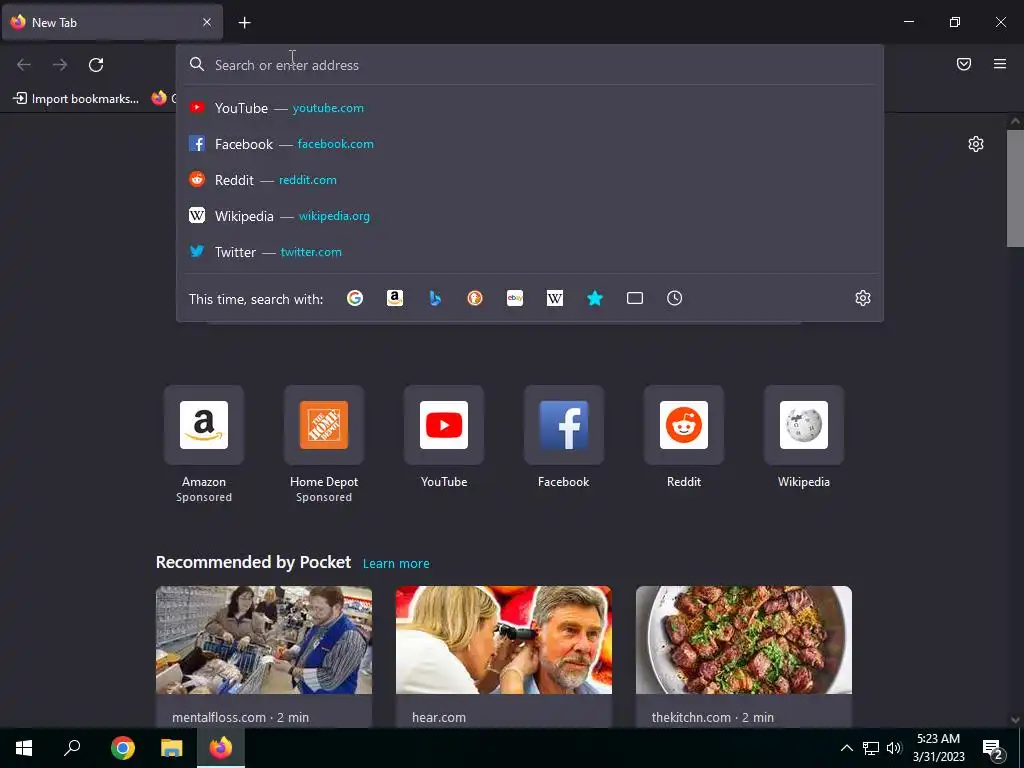The image size is (1024, 768).
Task: Click Firefox bookmark icon in bookmarks toolbar
Action: [x=159, y=99]
